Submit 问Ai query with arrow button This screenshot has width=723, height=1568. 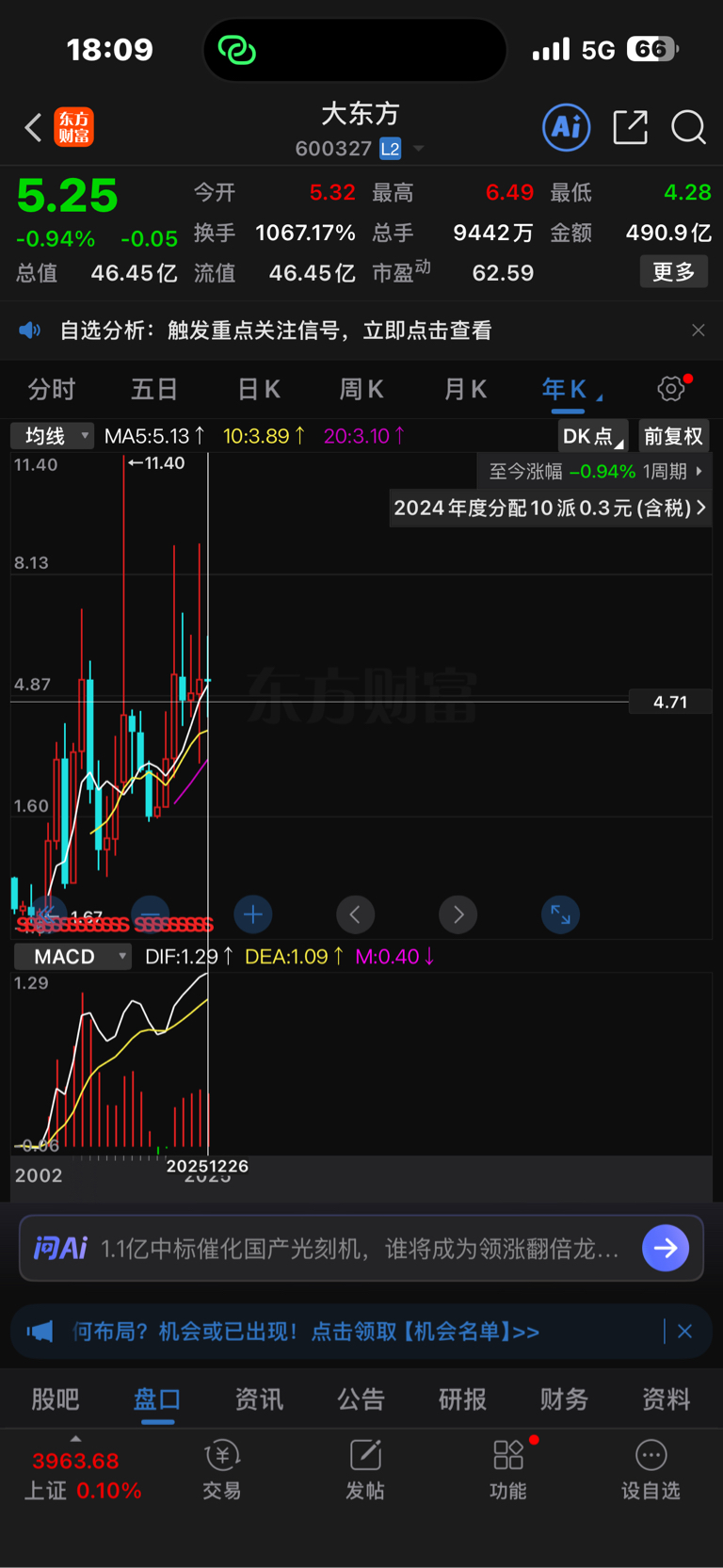pos(666,1248)
